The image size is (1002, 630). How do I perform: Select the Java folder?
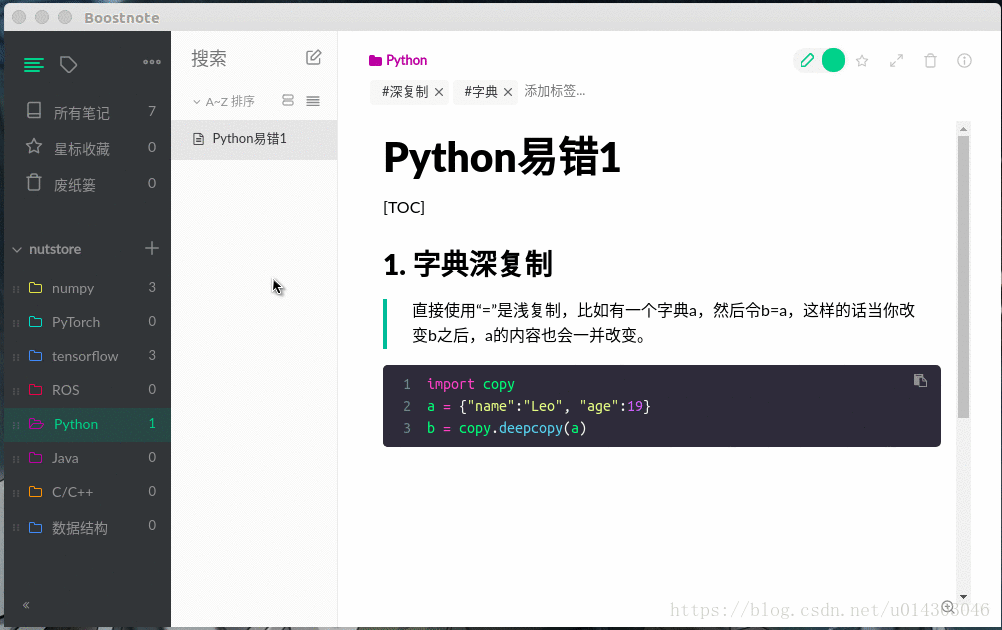coord(88,458)
